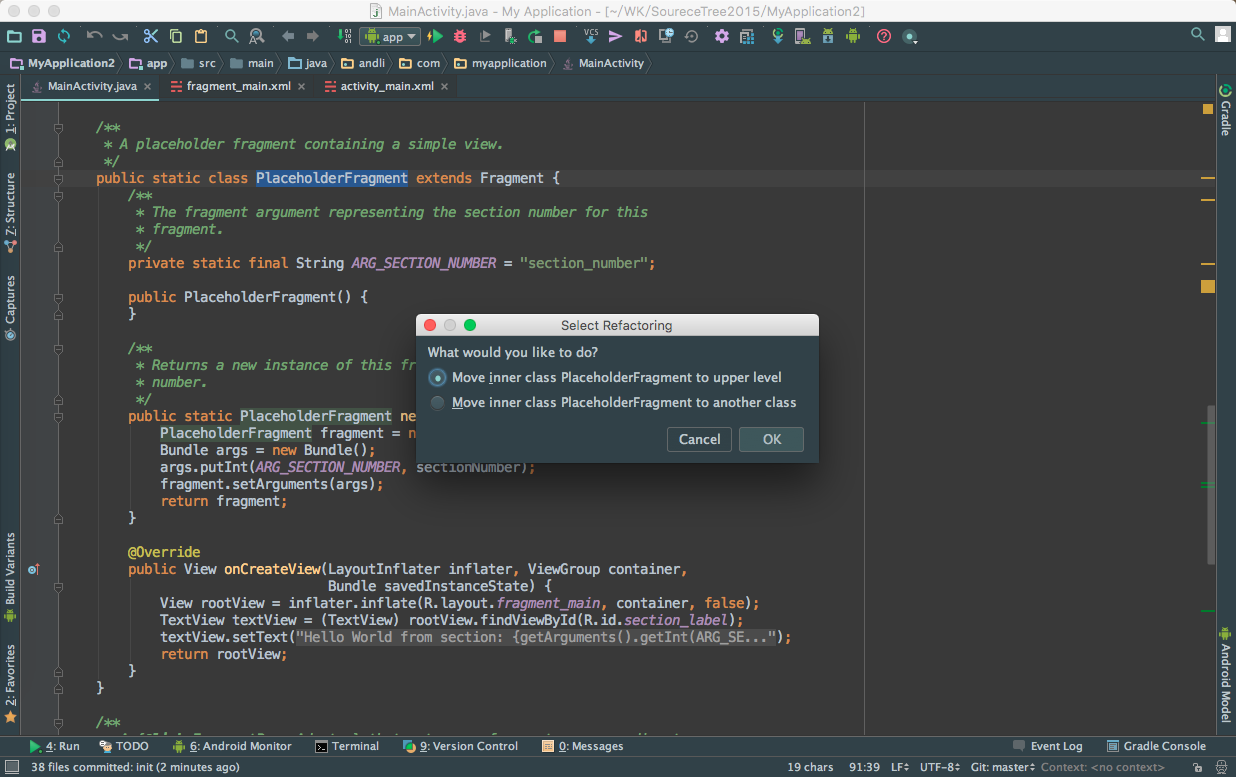Open the 9: Version Control tool window
Image resolution: width=1236 pixels, height=777 pixels.
tap(460, 746)
